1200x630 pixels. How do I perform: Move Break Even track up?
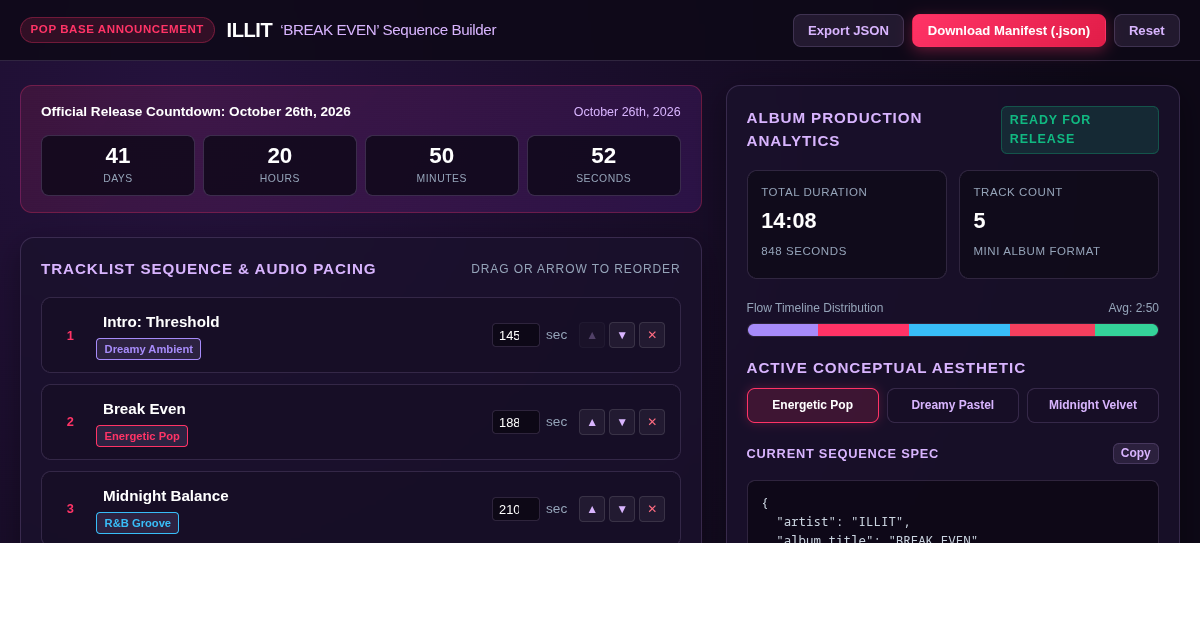tap(592, 422)
